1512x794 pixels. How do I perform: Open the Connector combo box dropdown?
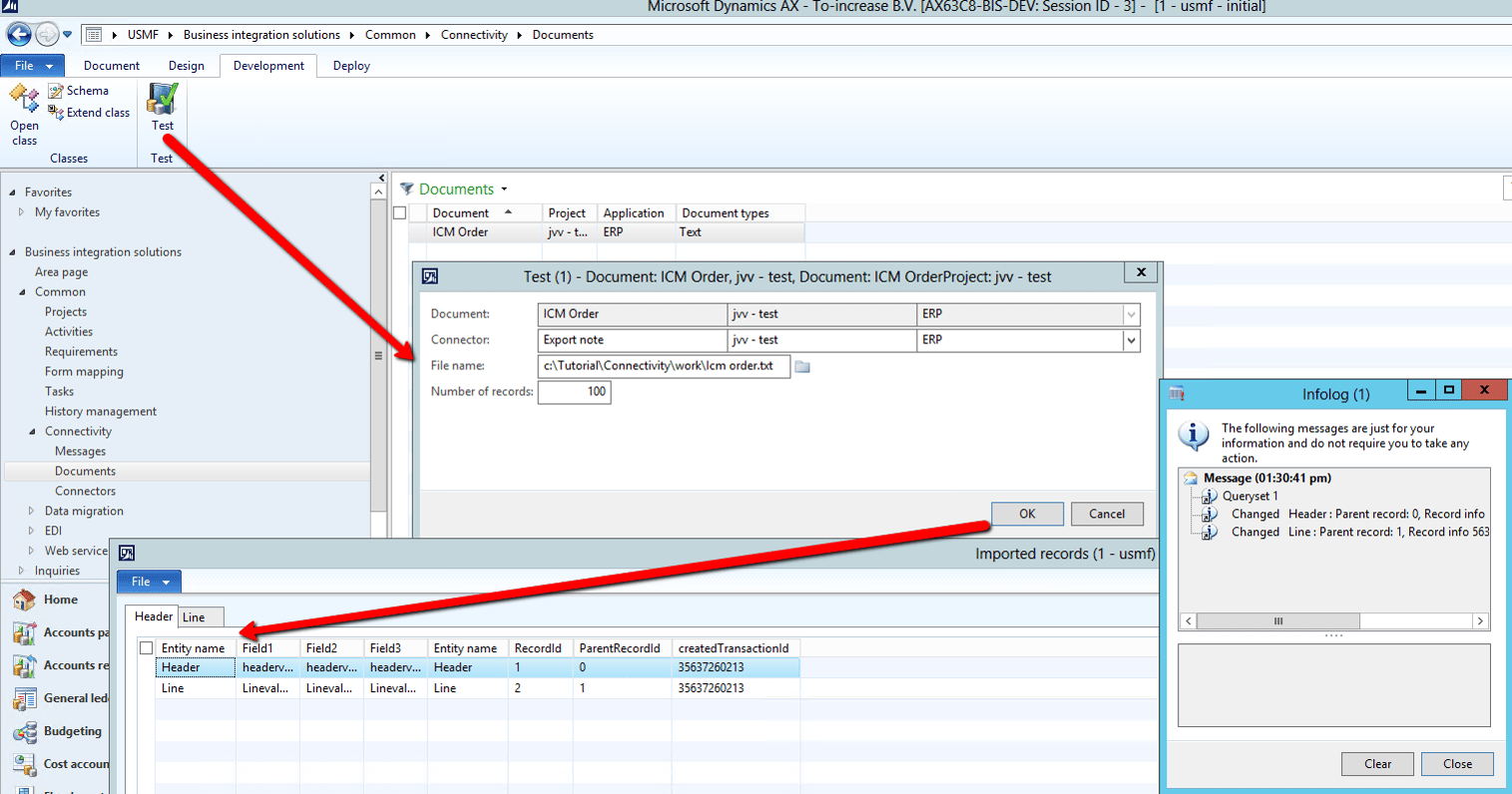tap(1131, 340)
